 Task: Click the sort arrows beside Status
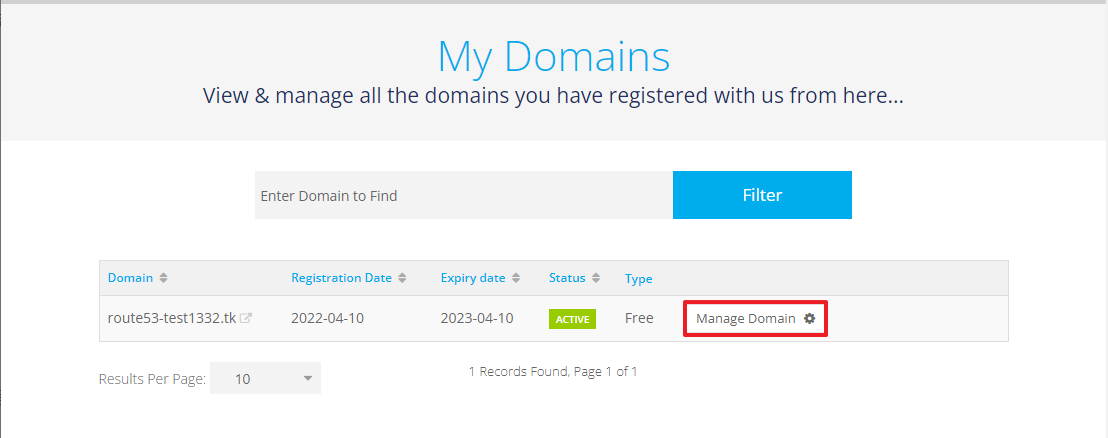tap(596, 278)
